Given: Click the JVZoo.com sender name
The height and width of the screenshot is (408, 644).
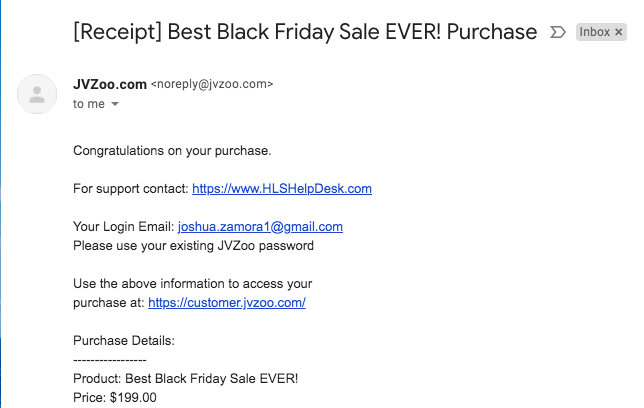Looking at the screenshot, I should 109,84.
